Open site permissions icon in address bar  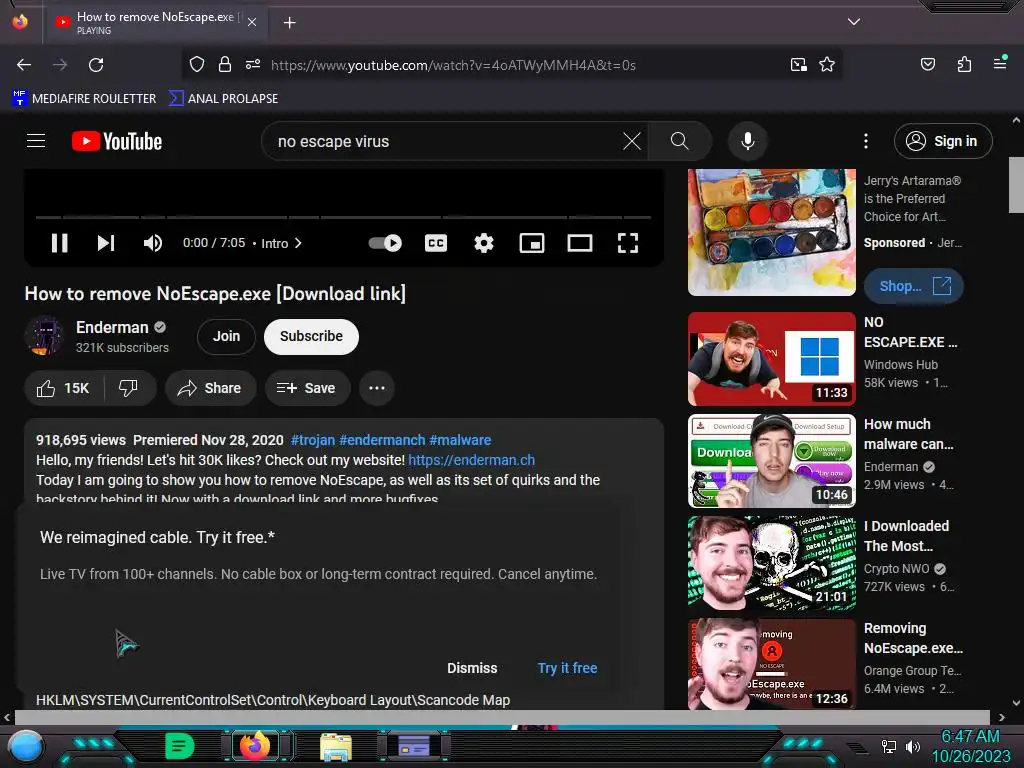click(x=253, y=64)
